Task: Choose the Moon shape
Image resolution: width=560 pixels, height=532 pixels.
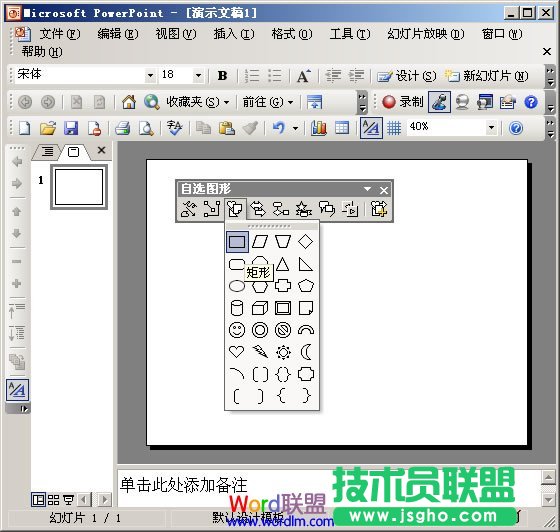Action: [306, 352]
